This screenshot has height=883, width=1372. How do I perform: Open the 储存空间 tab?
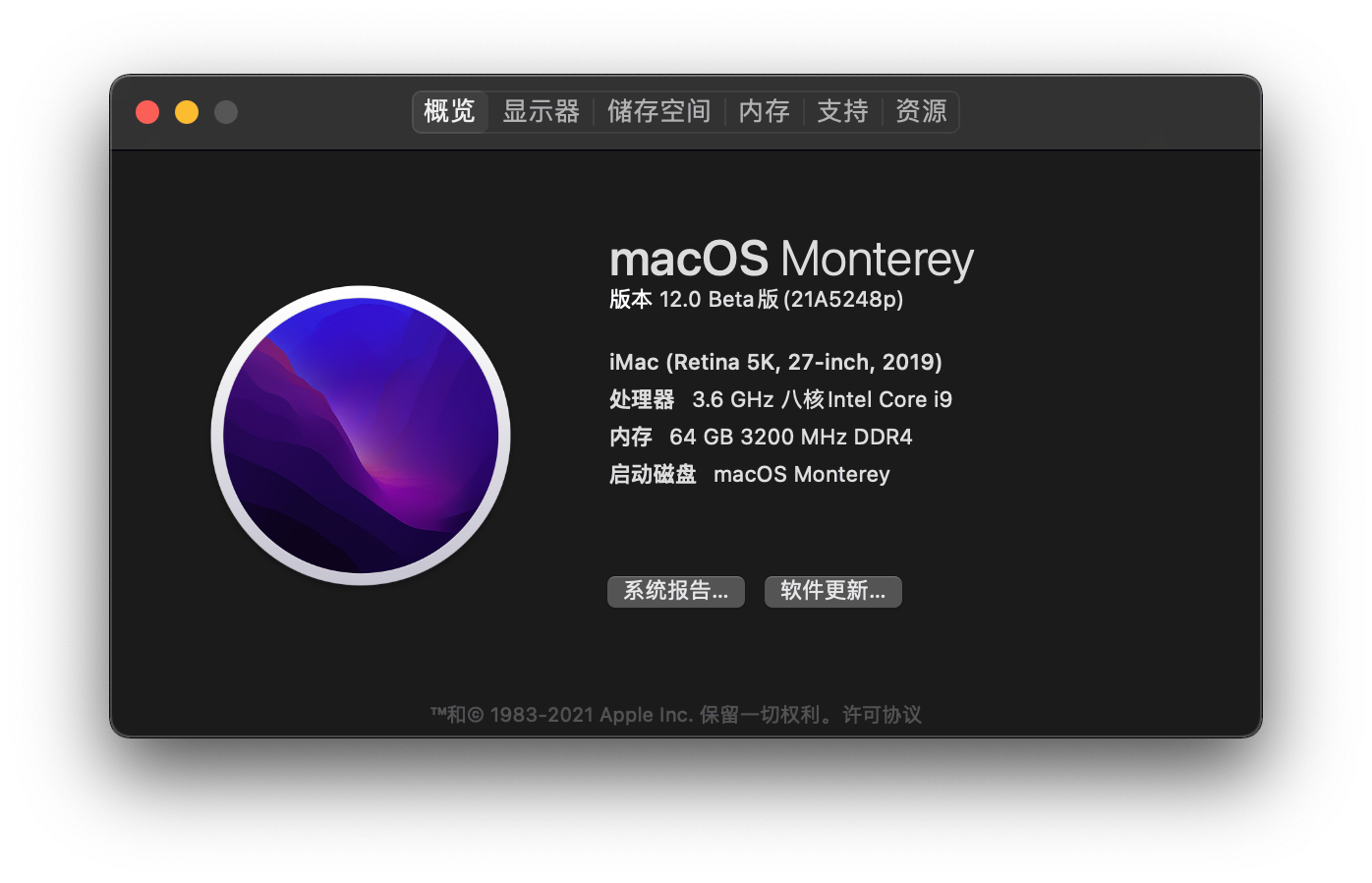pyautogui.click(x=658, y=111)
